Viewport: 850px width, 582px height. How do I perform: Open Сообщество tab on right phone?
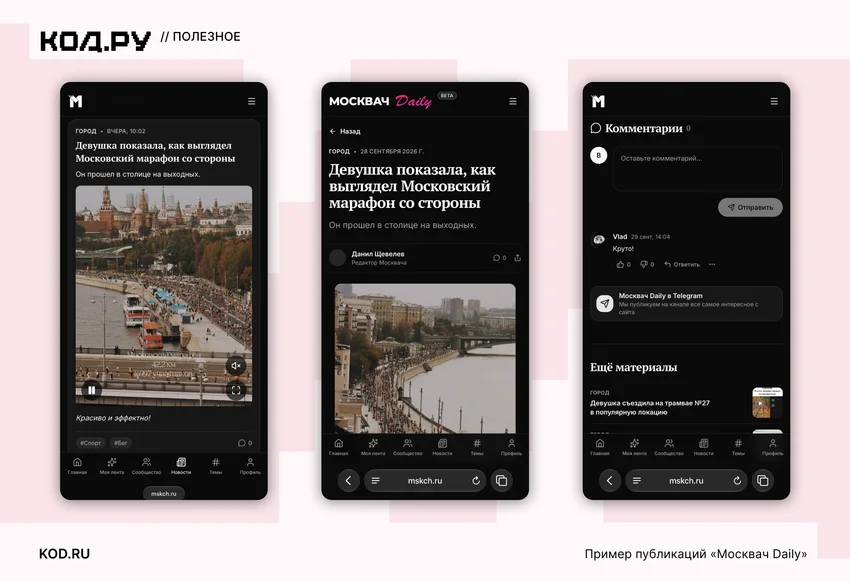pos(669,447)
